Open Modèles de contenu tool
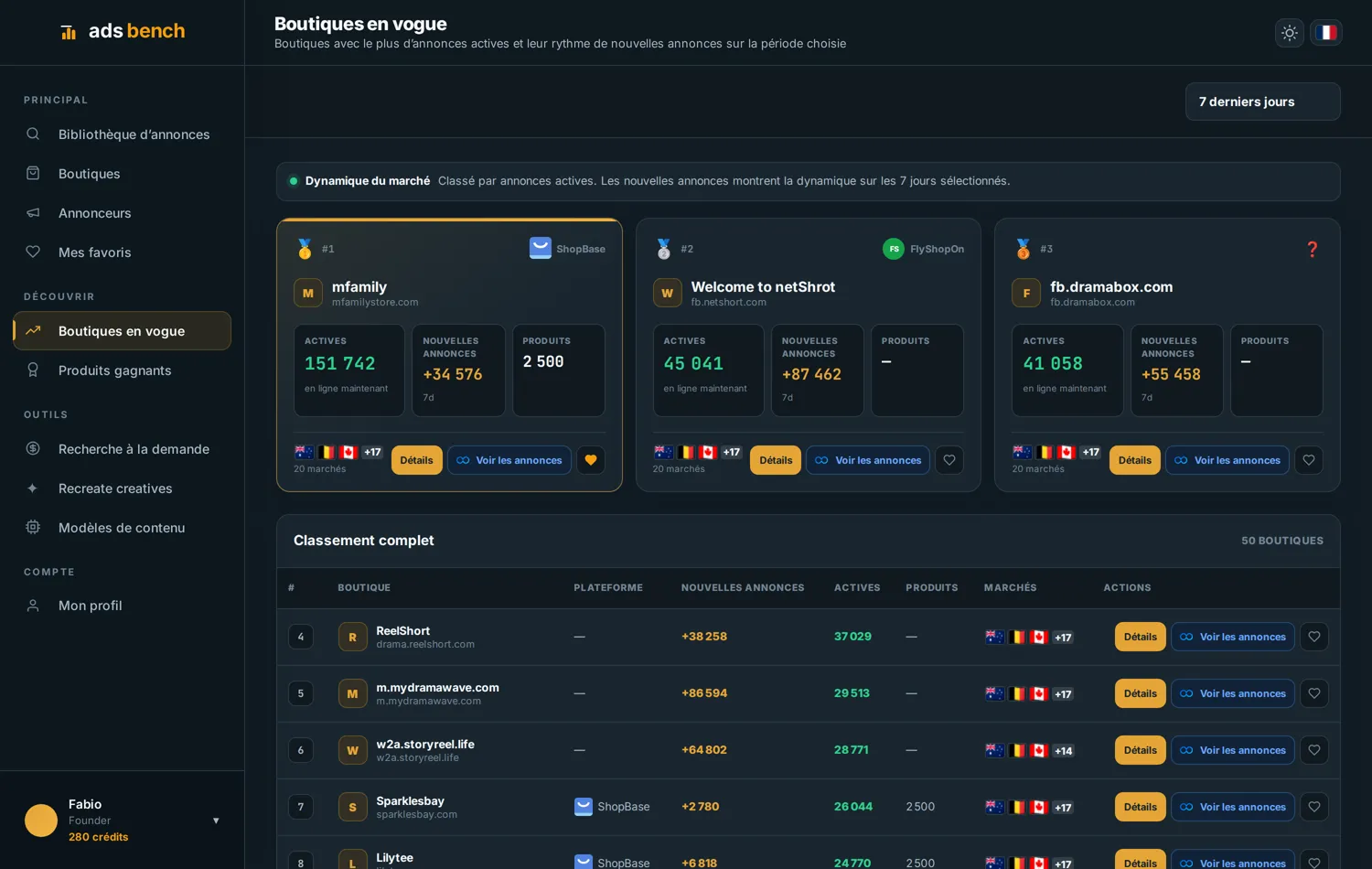Screen dimensions: 1372x869 click(x=122, y=528)
